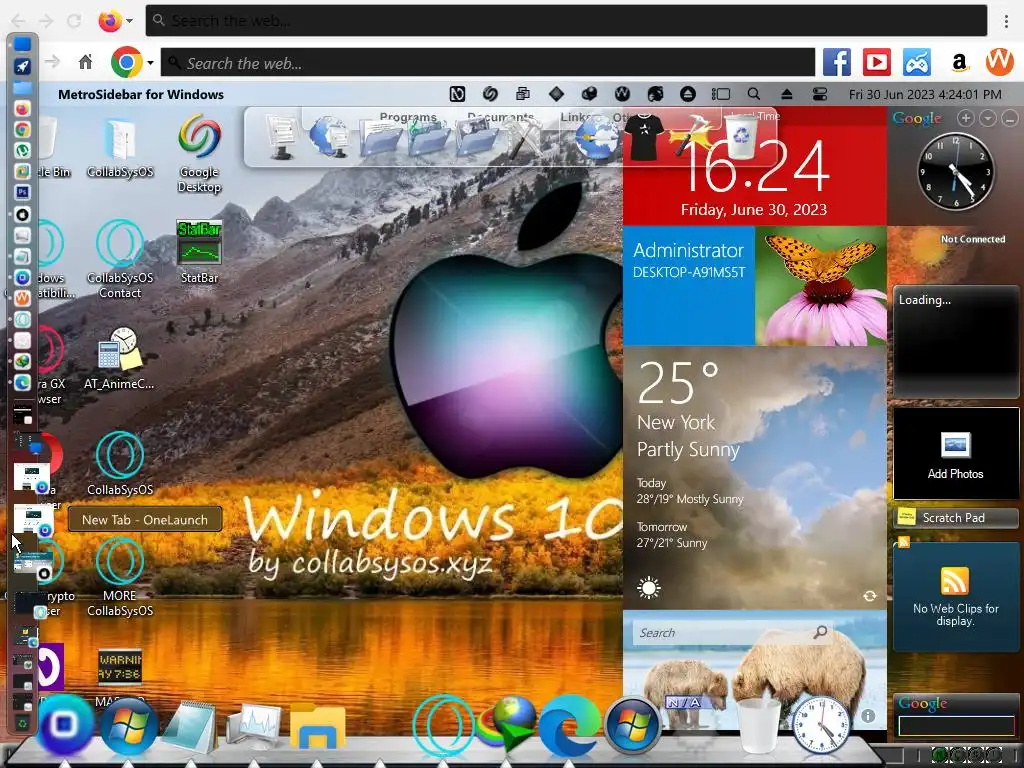Open the toggle-switch control icon in the menu bar

(x=820, y=94)
